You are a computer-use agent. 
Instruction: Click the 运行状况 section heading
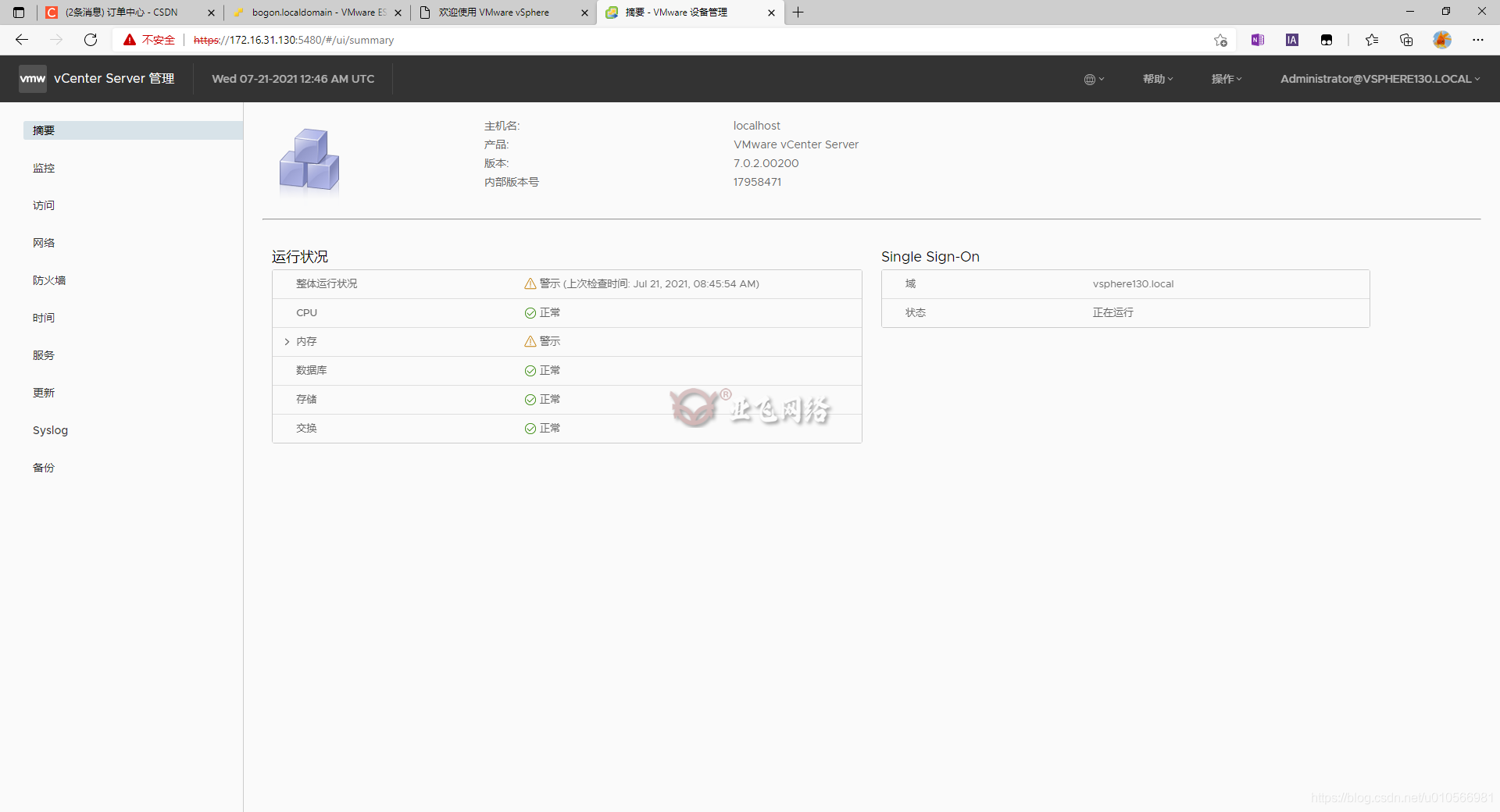pos(300,257)
